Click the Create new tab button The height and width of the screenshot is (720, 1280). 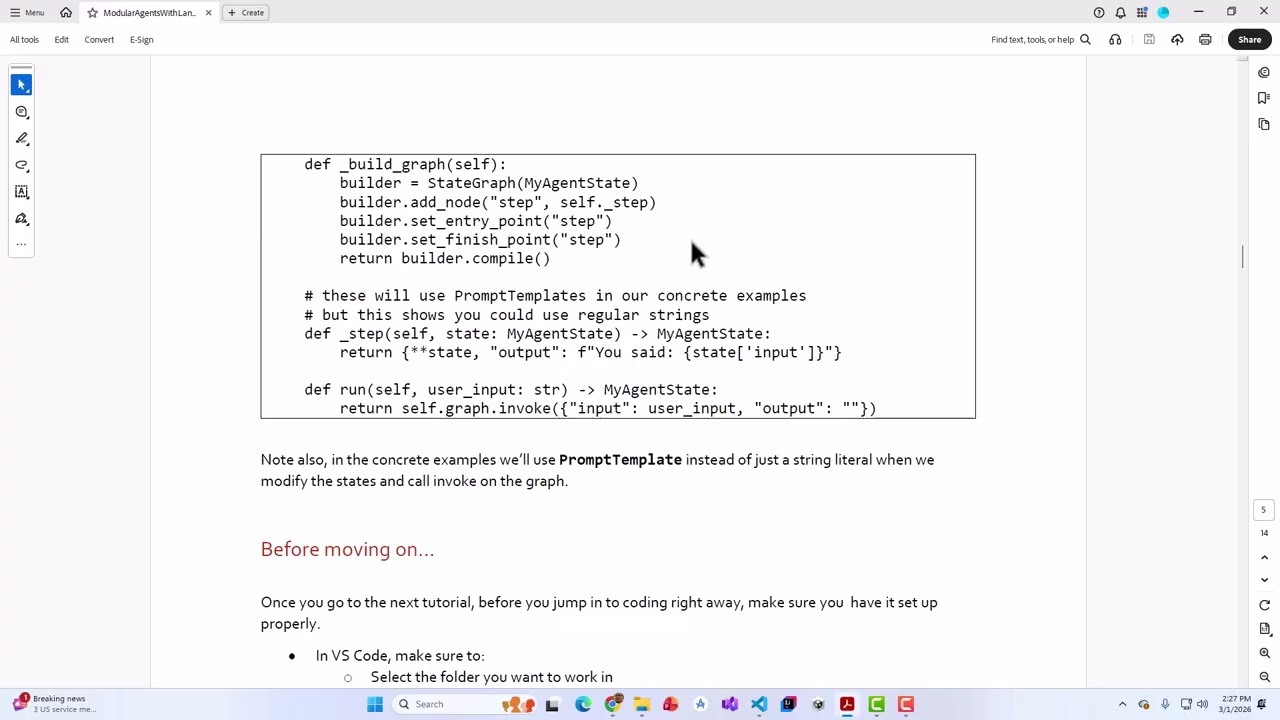point(246,13)
